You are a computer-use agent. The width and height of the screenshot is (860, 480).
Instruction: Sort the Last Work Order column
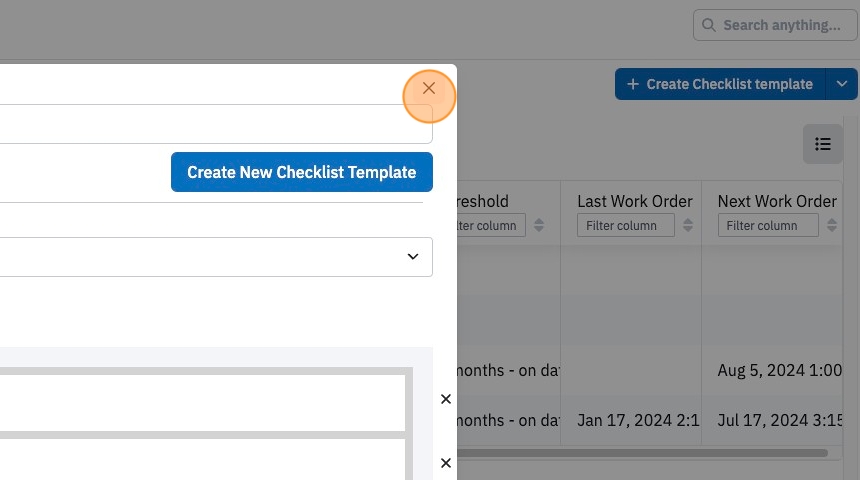click(688, 225)
